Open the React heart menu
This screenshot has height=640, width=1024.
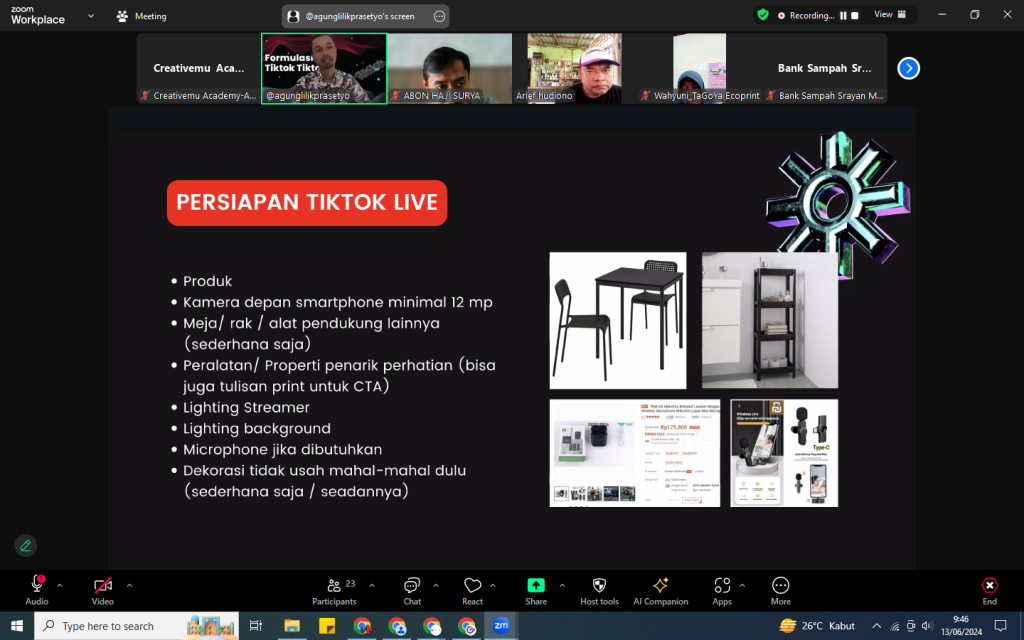coord(472,590)
